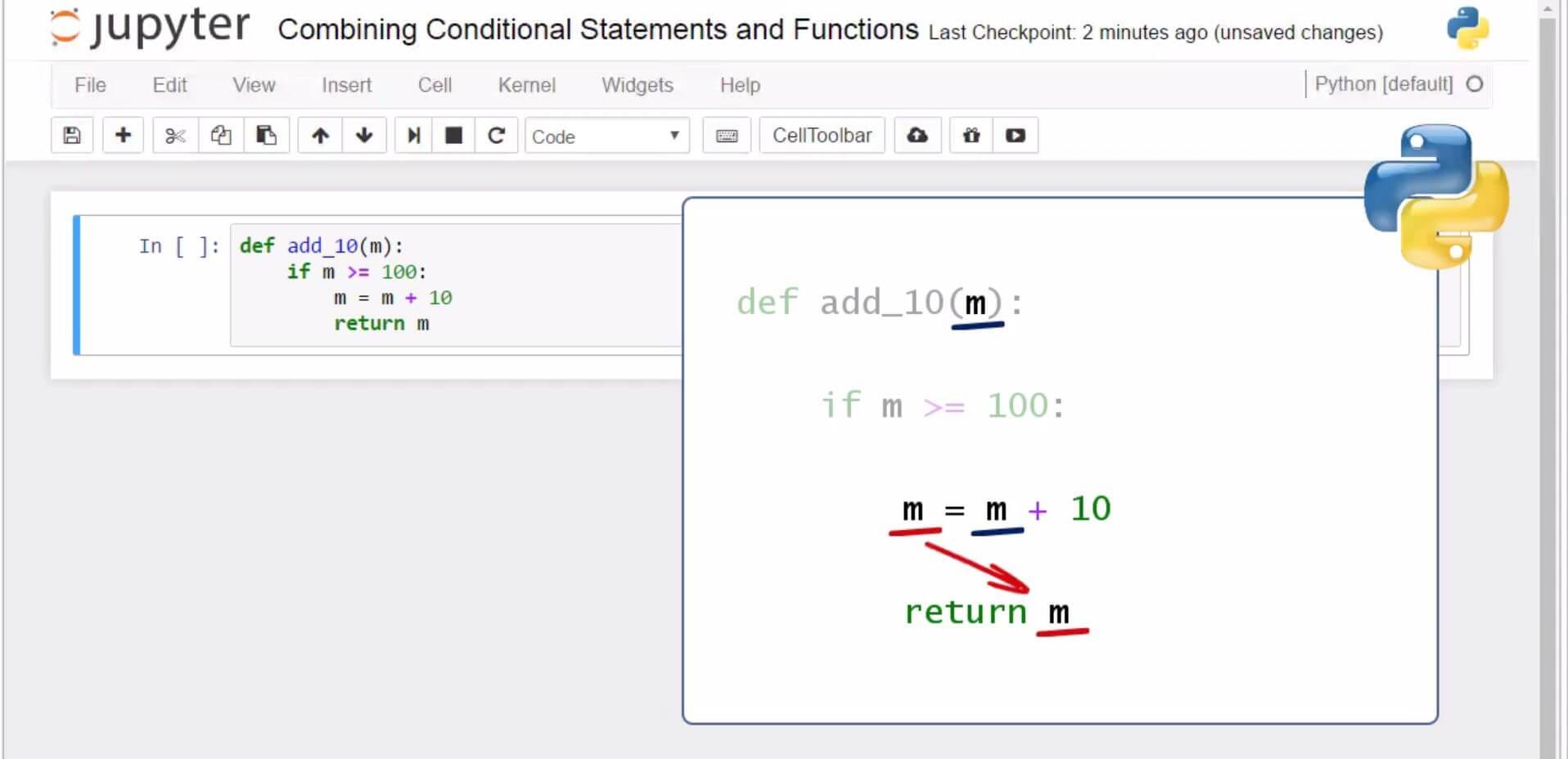Screen dimensions: 1568x759
Task: Open the File menu
Action: [90, 85]
